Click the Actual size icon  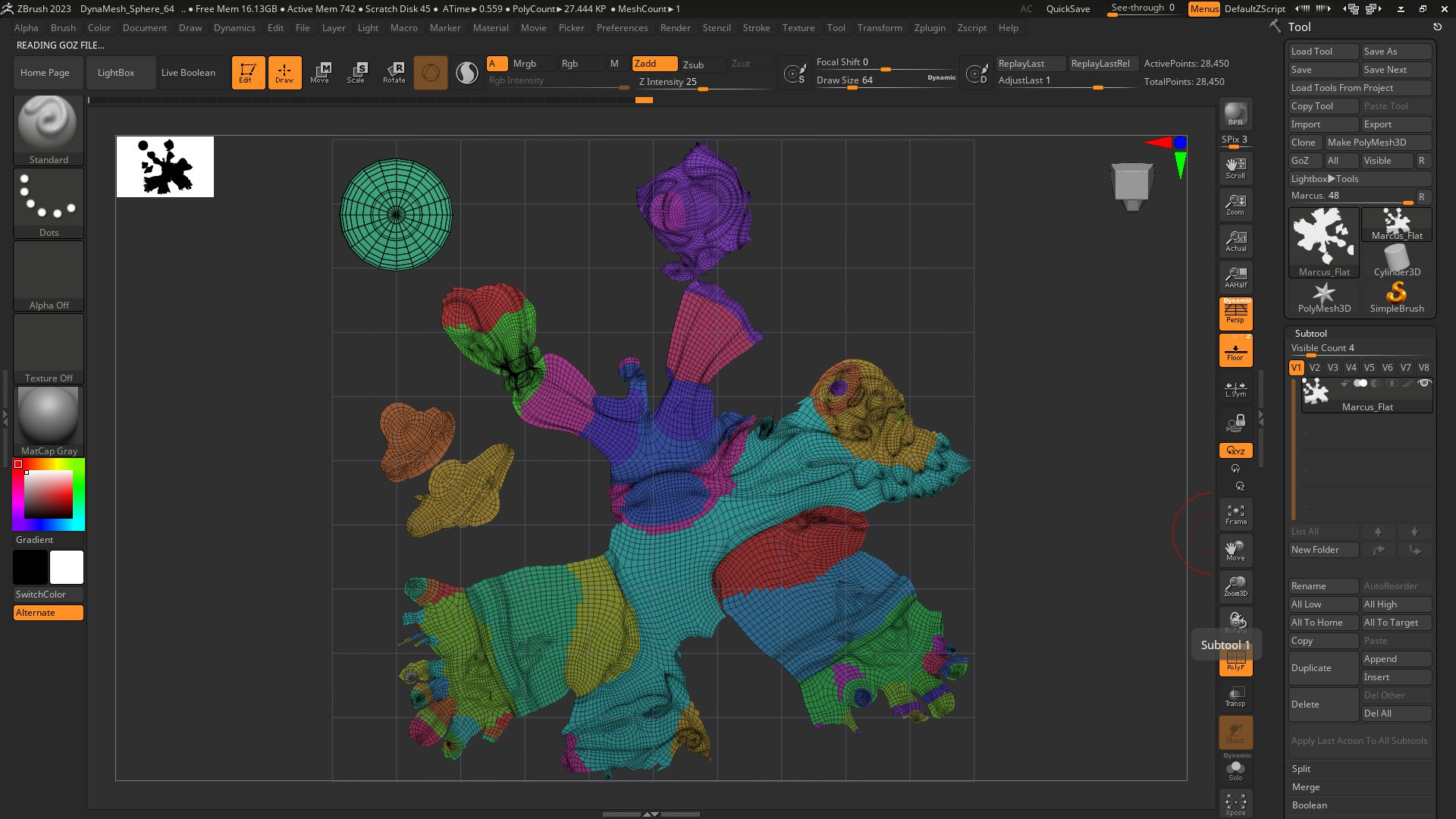1235,241
